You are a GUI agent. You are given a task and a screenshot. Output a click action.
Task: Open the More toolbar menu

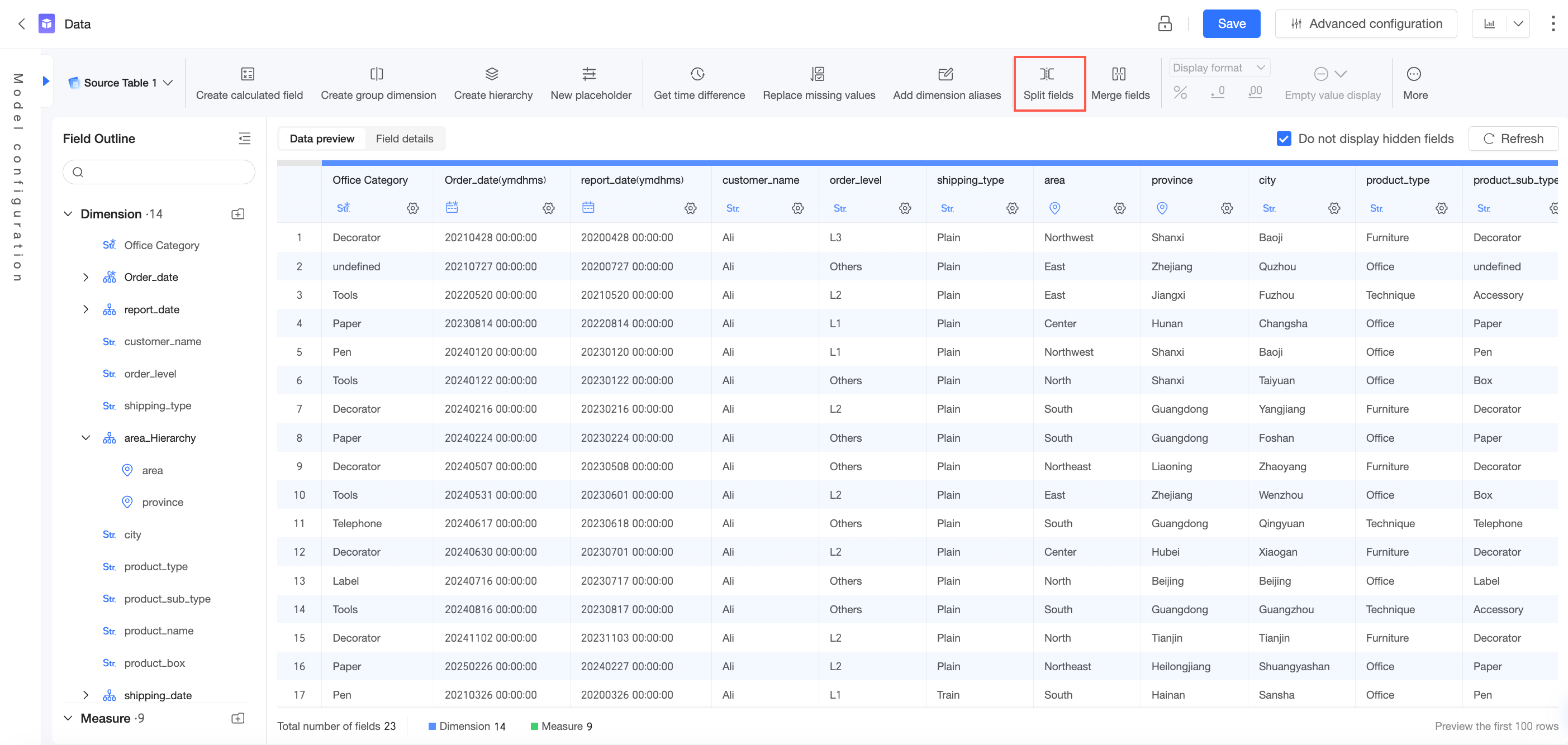[1414, 83]
